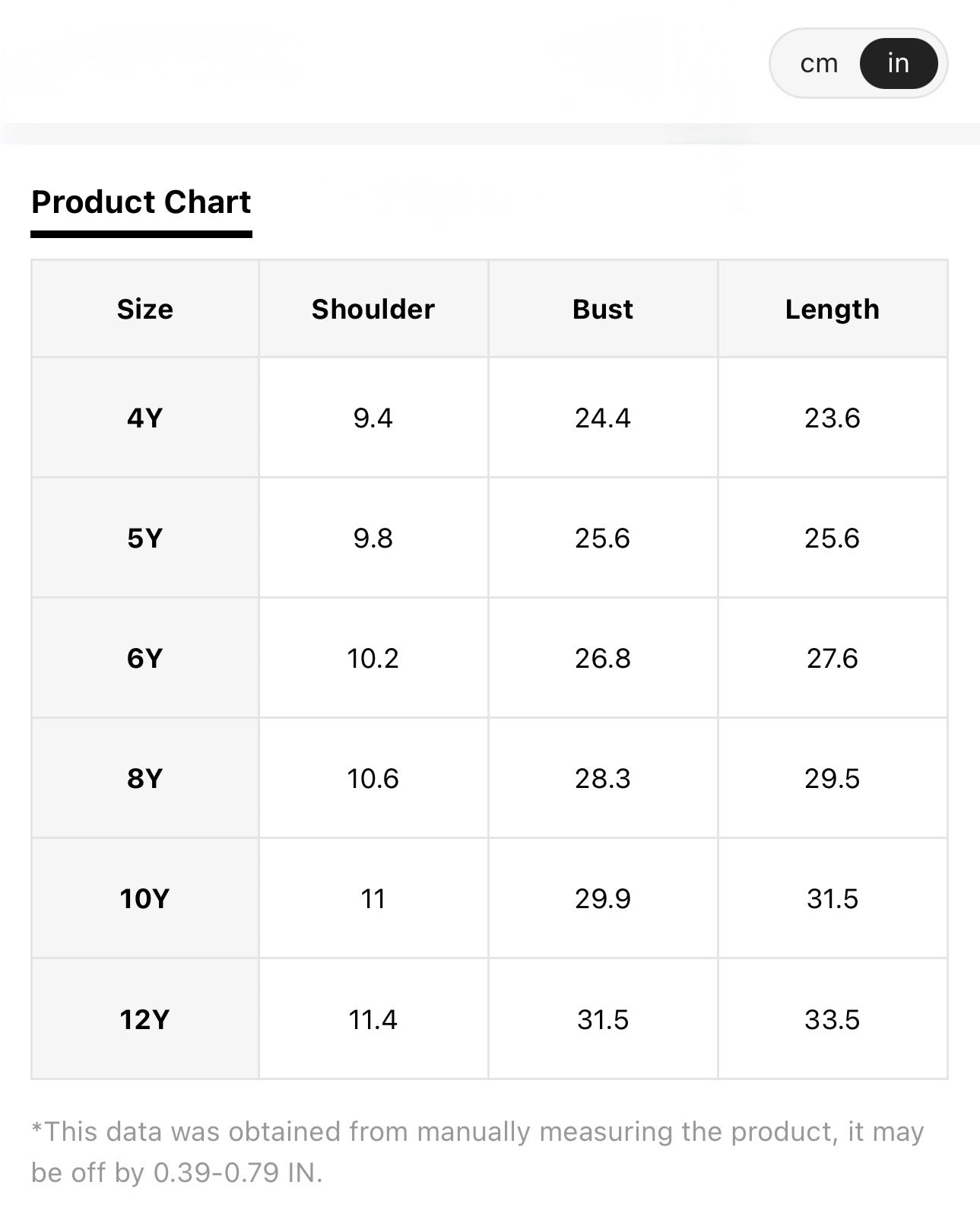Select the in unit option

898,63
